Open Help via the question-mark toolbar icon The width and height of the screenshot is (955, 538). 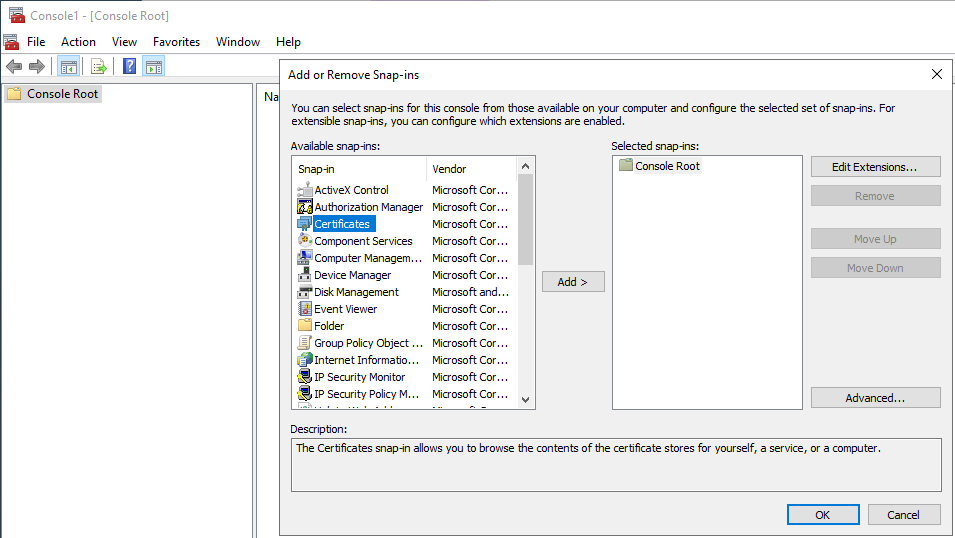[x=129, y=66]
